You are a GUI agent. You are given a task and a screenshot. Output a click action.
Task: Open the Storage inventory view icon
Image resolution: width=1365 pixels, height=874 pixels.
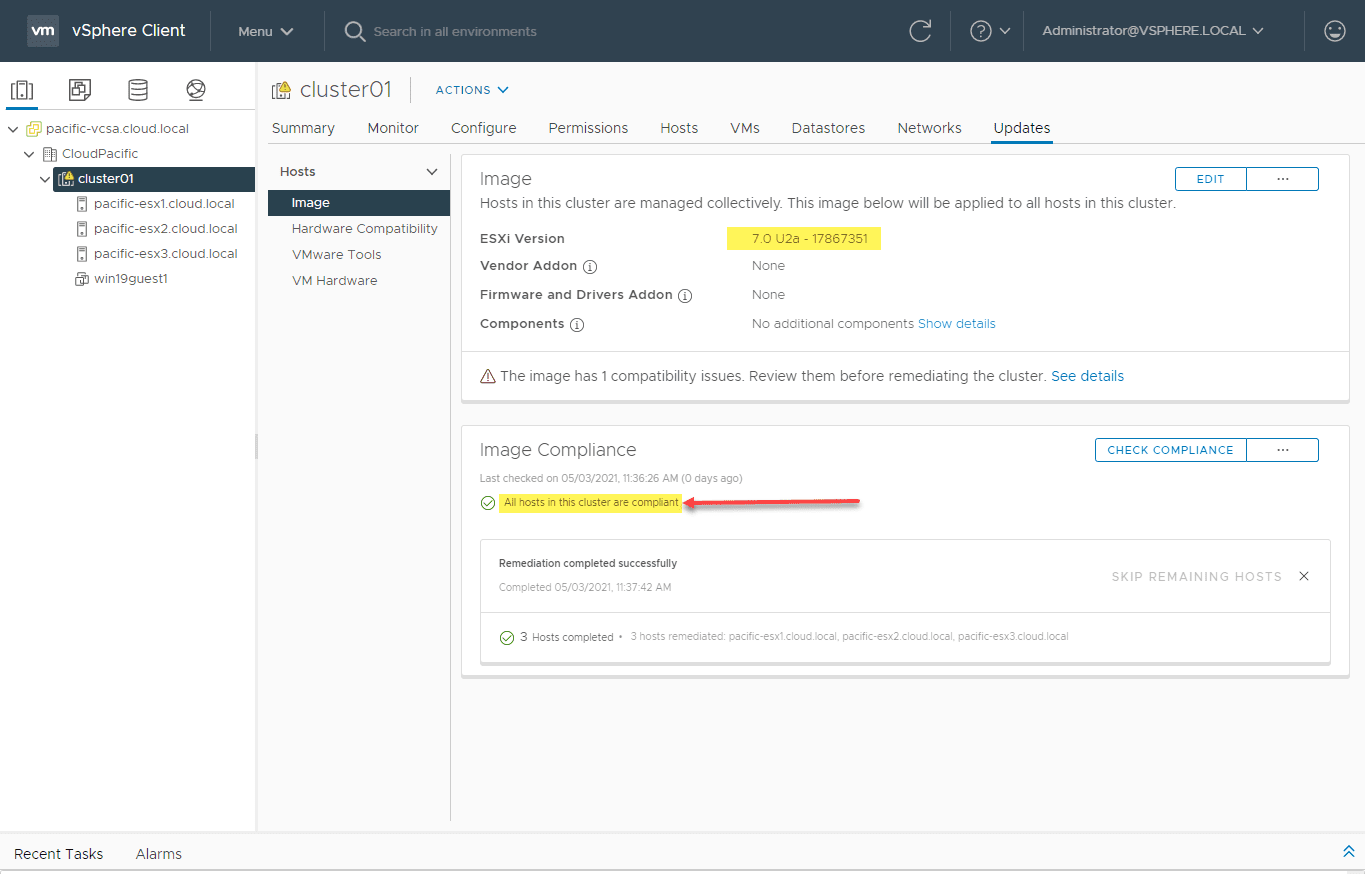coord(138,90)
